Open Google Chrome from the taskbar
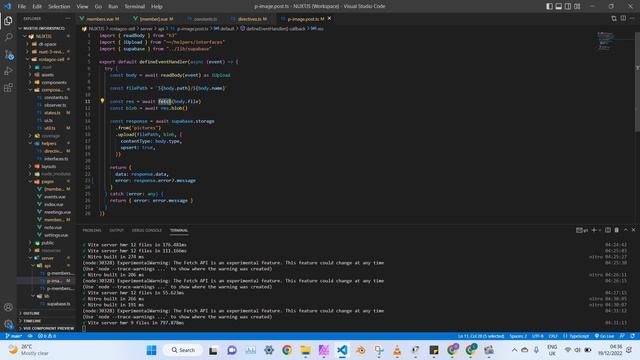The width and height of the screenshot is (640, 360). 287,350
